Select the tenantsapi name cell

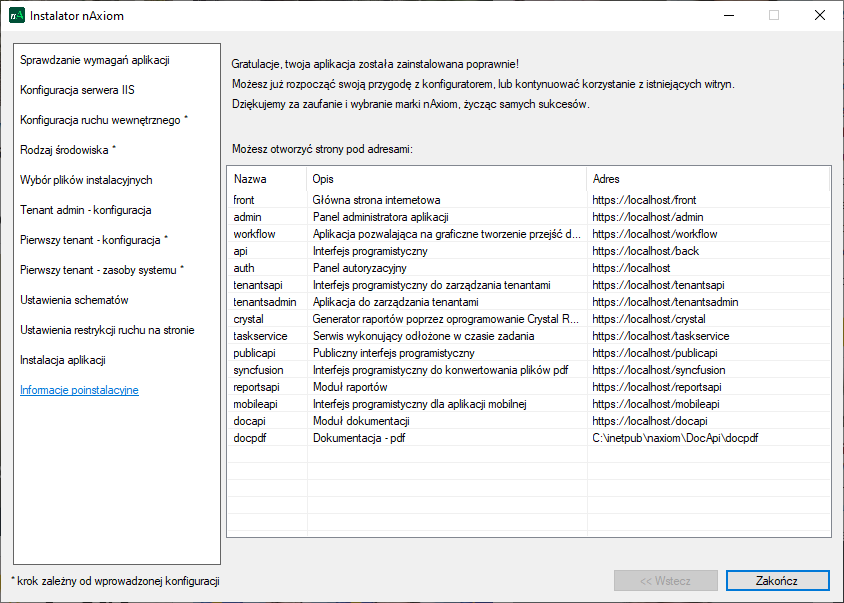(258, 285)
